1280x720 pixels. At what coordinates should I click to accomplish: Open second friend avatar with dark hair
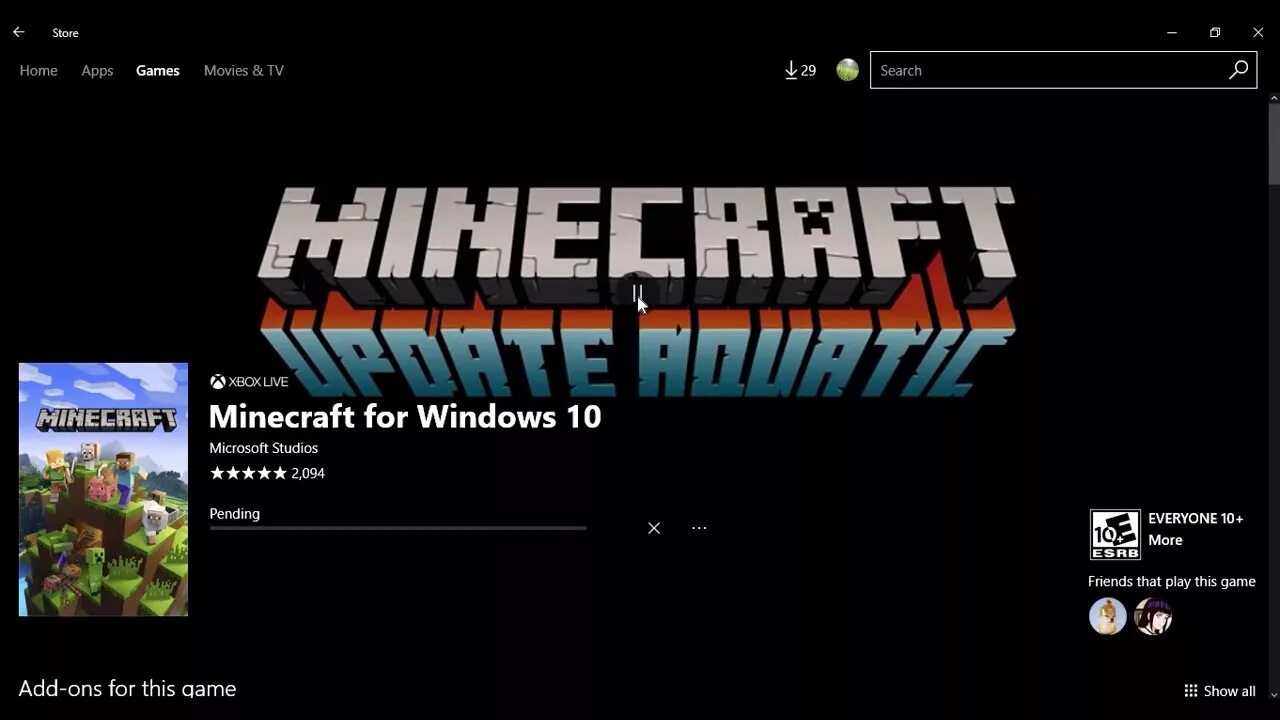tap(1153, 616)
